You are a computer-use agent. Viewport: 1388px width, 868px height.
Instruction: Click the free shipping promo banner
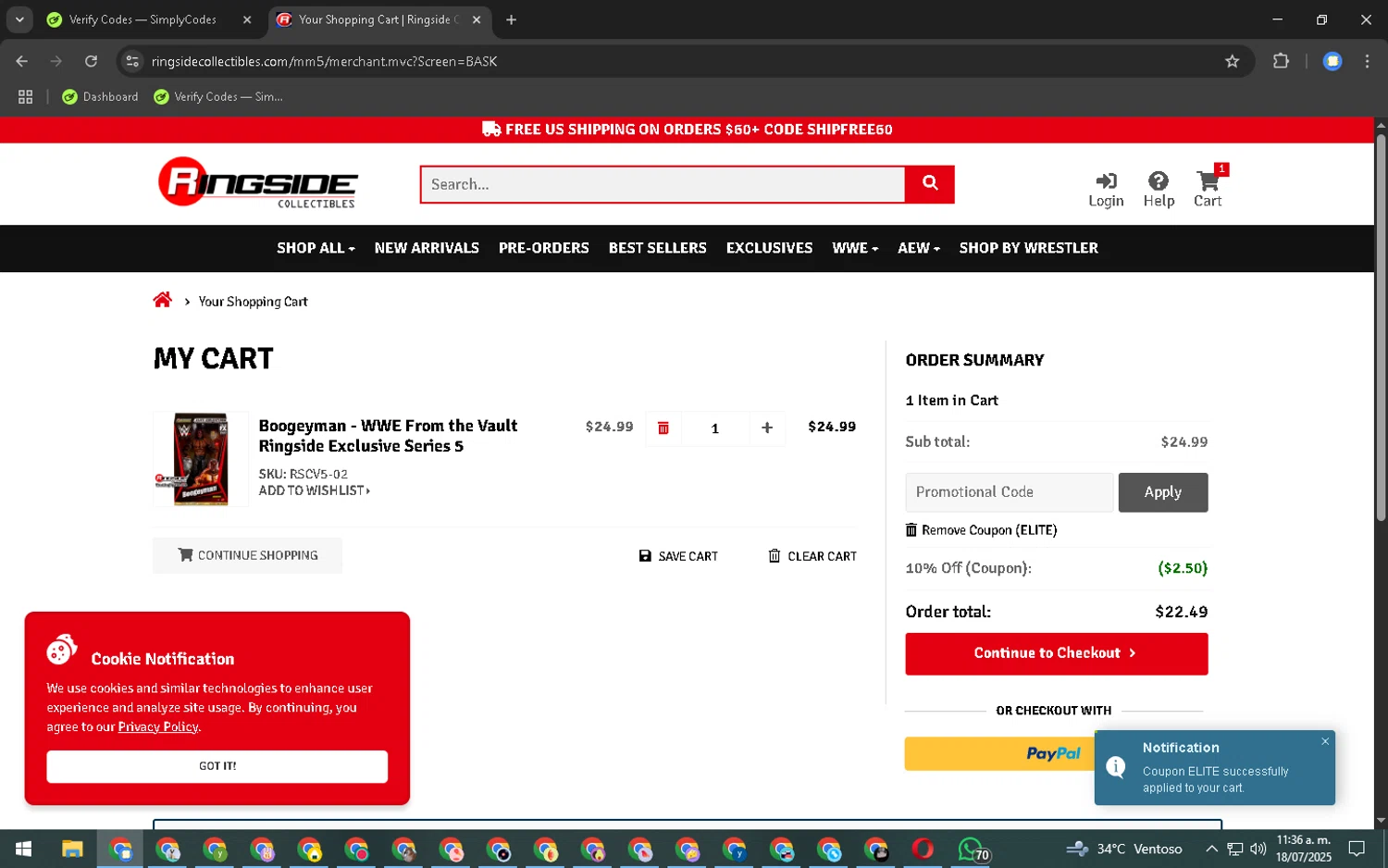pyautogui.click(x=688, y=130)
